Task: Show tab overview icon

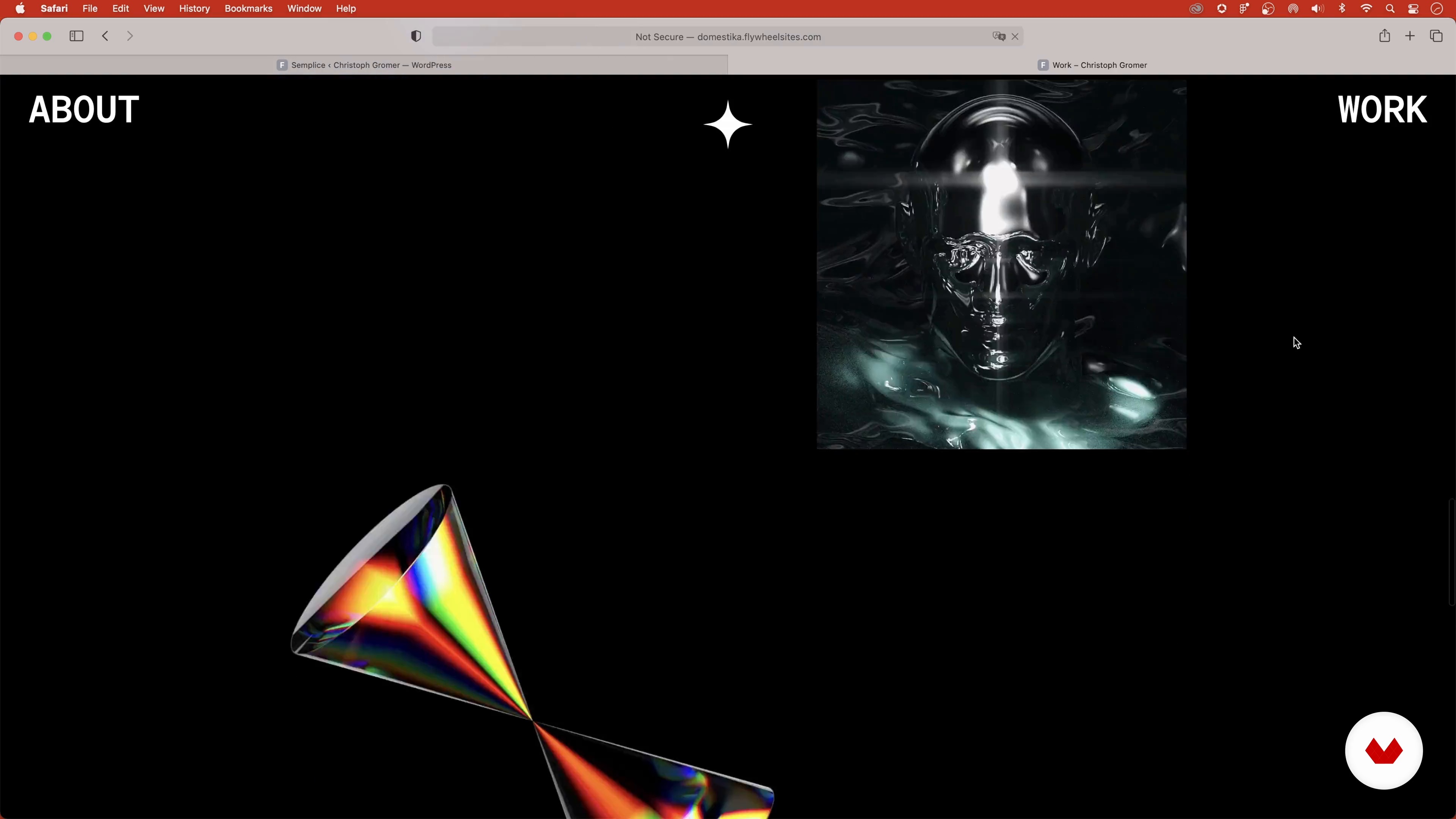Action: pyautogui.click(x=1436, y=36)
